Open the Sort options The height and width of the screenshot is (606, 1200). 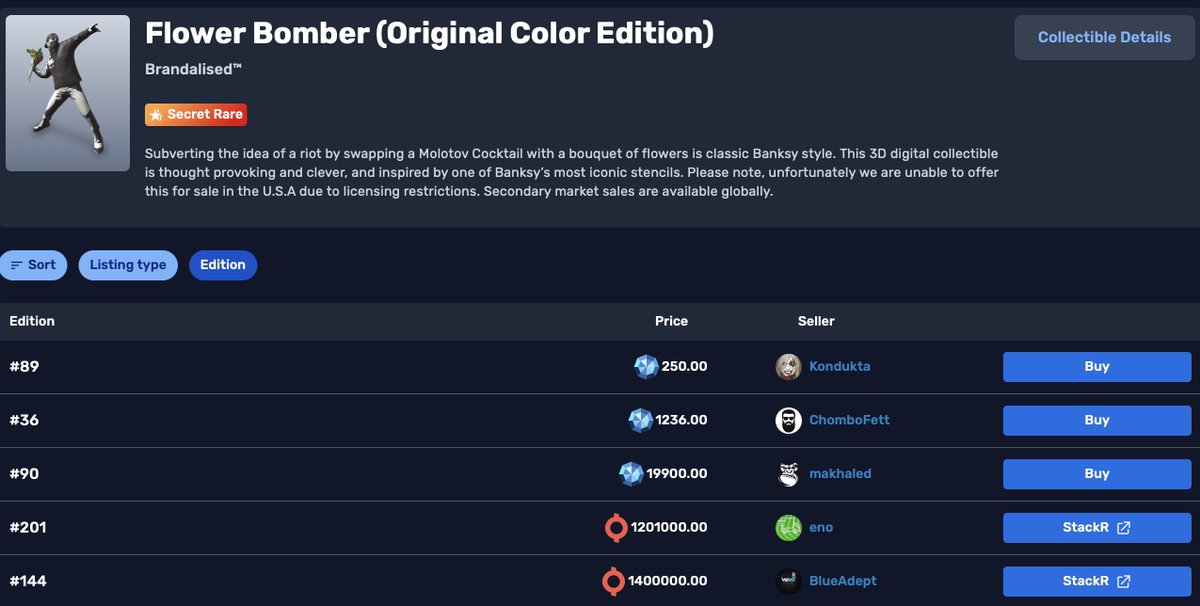click(34, 265)
